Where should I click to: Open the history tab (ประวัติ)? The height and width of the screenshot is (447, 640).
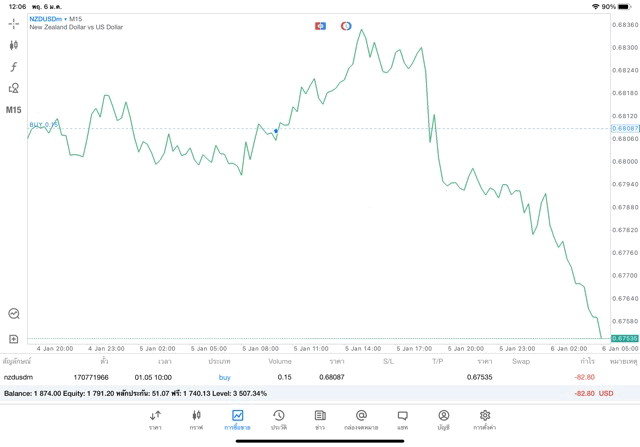tap(278, 419)
